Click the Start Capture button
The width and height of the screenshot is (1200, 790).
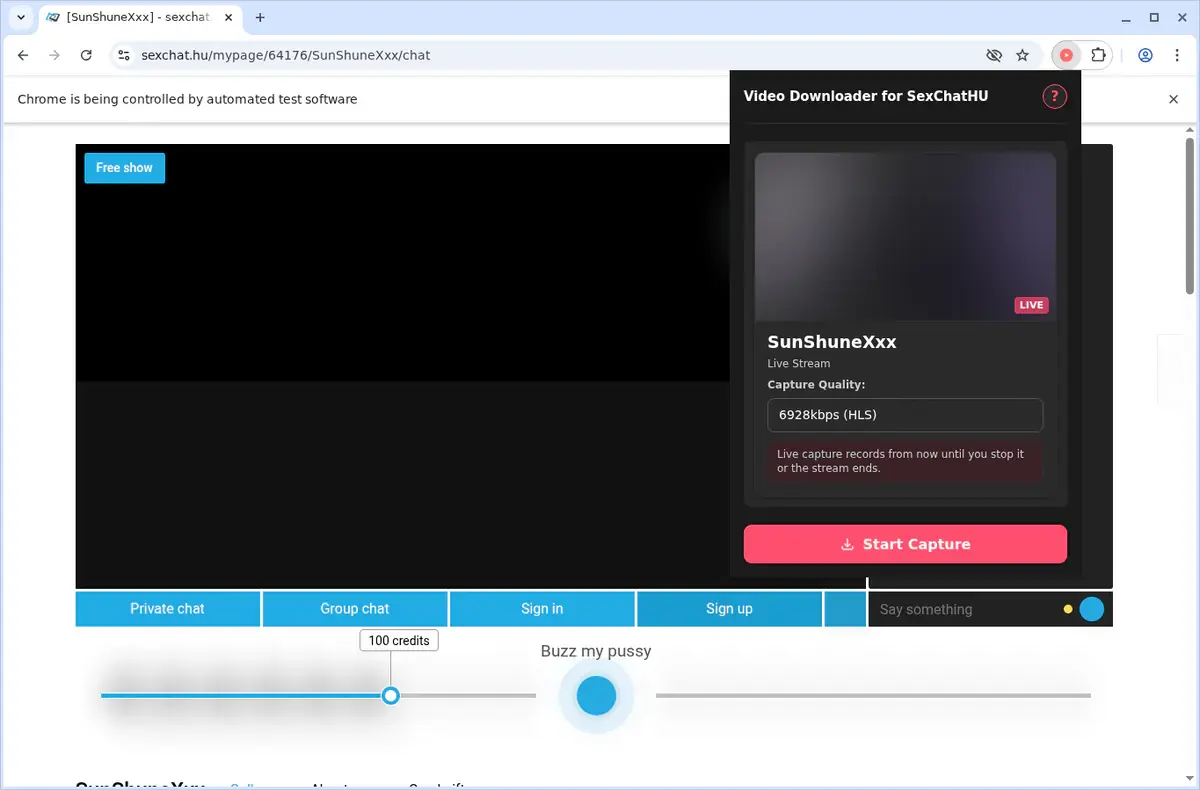coord(905,544)
